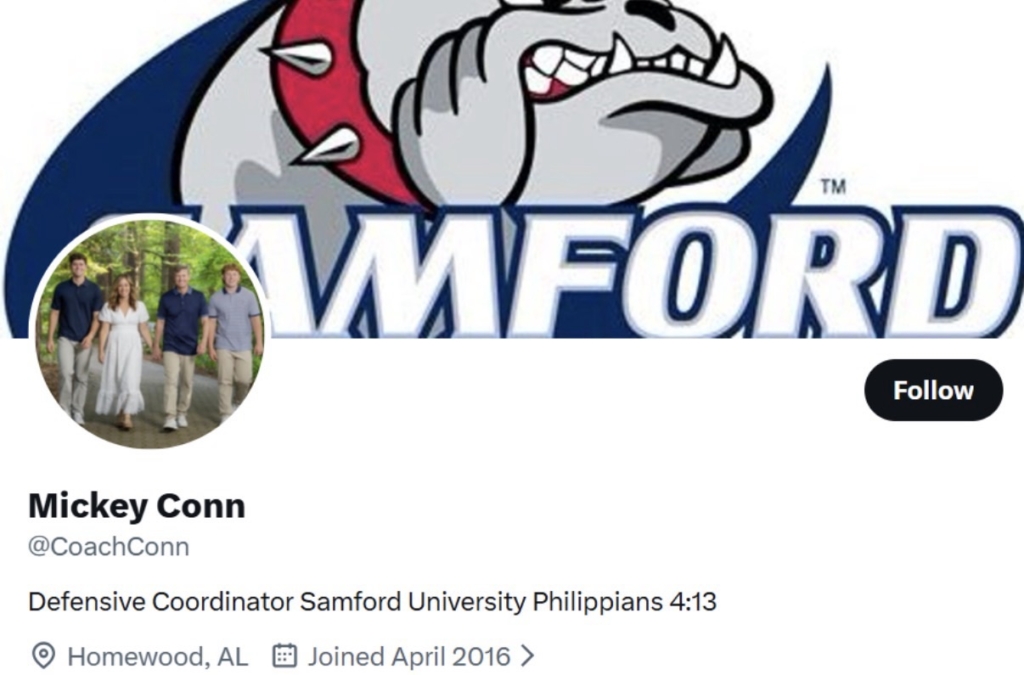Open the Joined April 2016 details
The image size is (1024, 675).
pyautogui.click(x=409, y=656)
